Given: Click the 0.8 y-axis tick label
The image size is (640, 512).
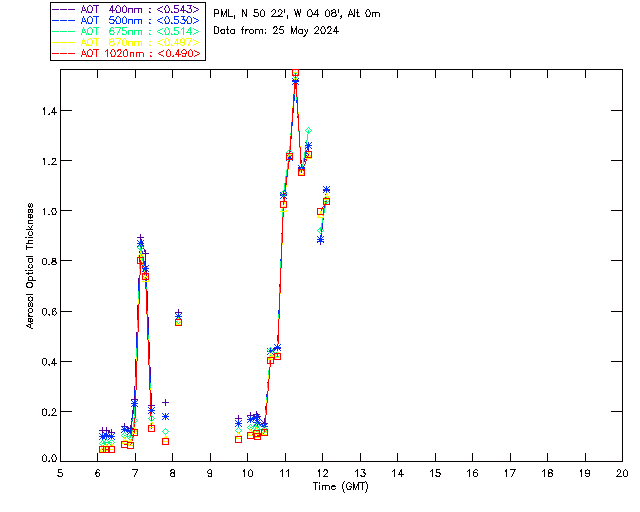Looking at the screenshot, I should pyautogui.click(x=49, y=261).
